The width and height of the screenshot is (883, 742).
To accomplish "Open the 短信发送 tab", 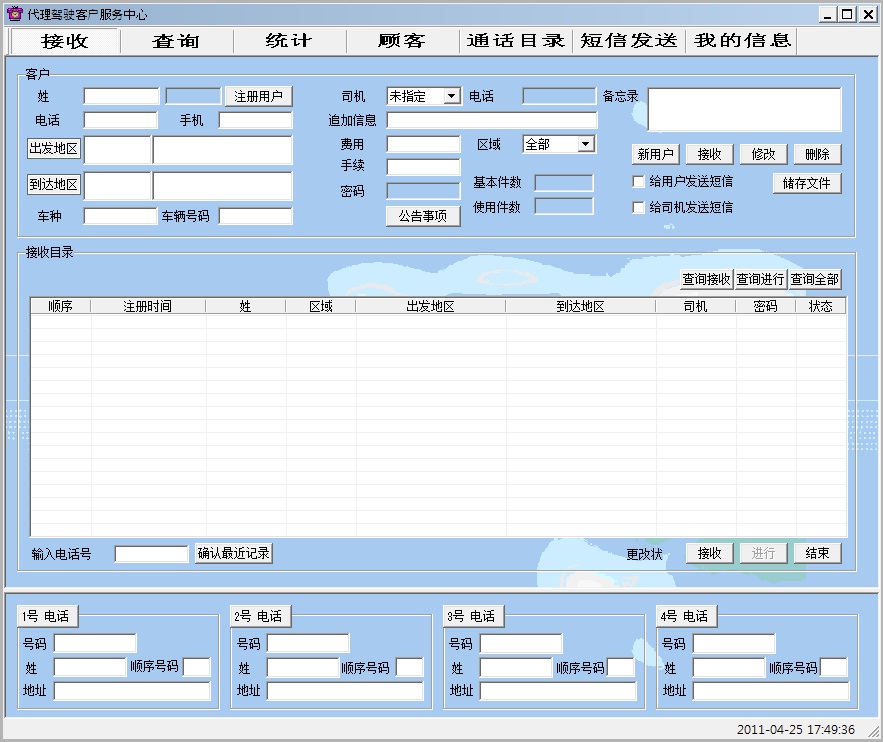I will click(x=628, y=41).
